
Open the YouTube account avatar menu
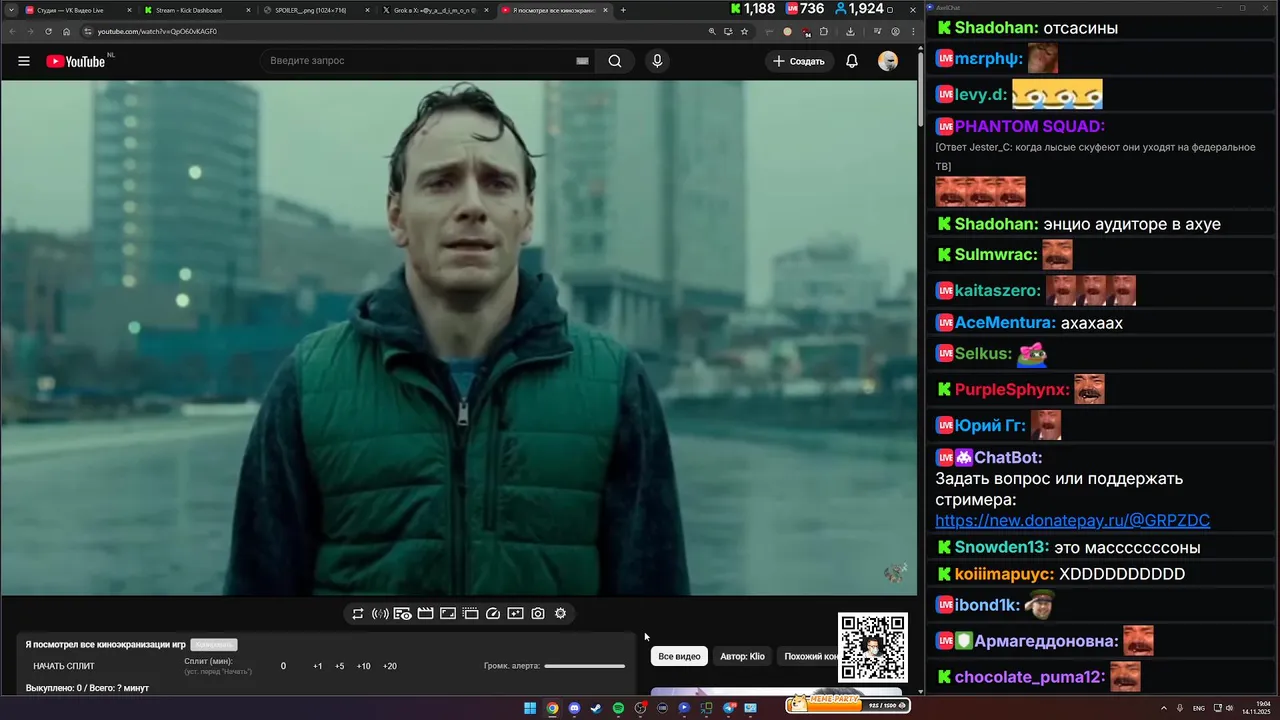pyautogui.click(x=888, y=61)
